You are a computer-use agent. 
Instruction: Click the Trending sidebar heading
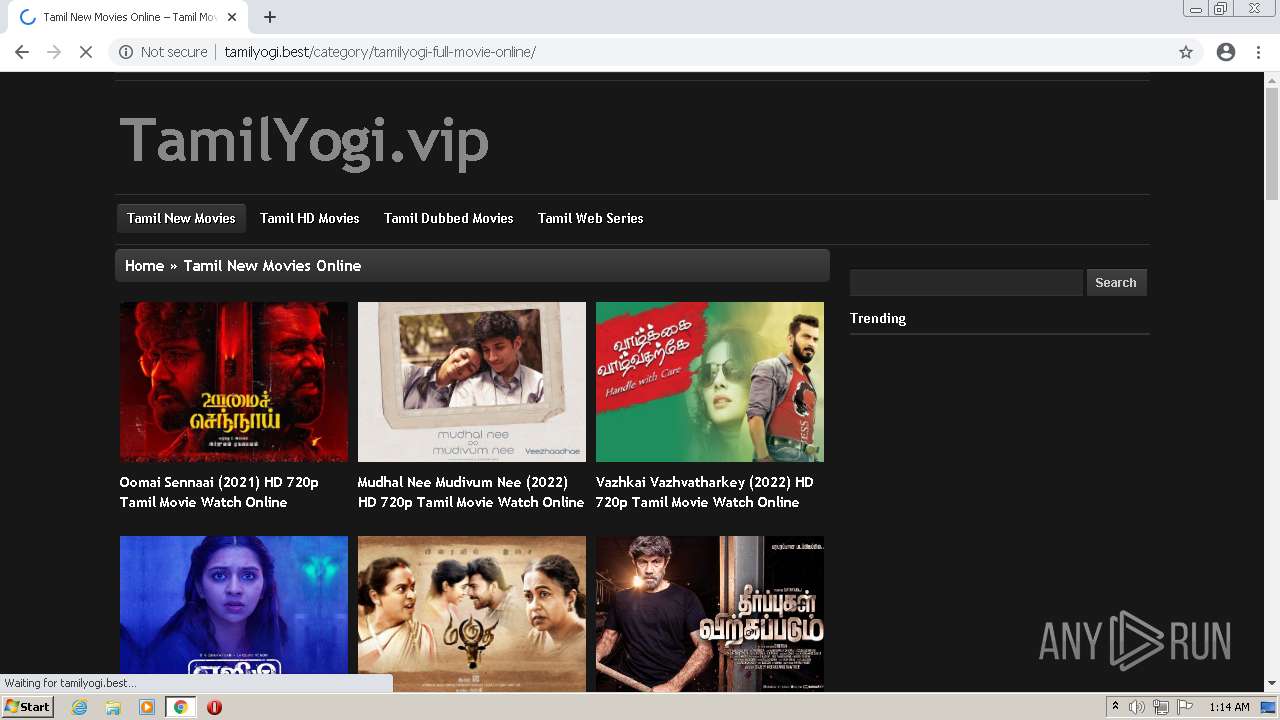[878, 318]
